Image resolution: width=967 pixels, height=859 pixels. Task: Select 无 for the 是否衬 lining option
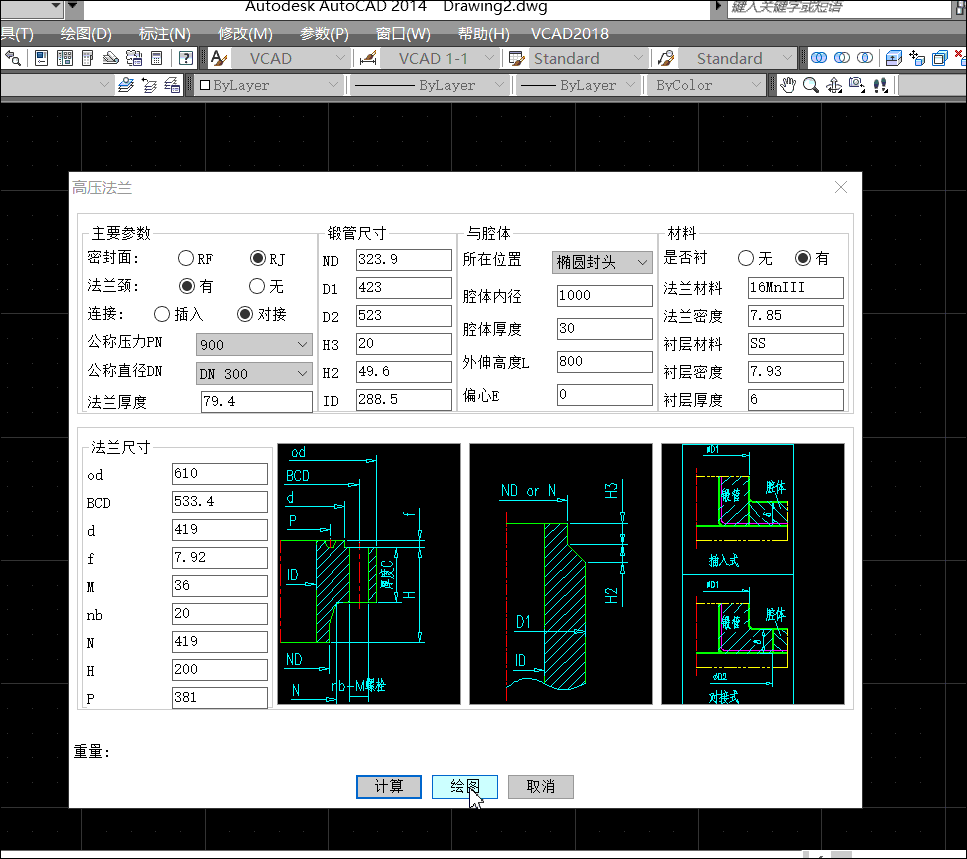tap(746, 258)
